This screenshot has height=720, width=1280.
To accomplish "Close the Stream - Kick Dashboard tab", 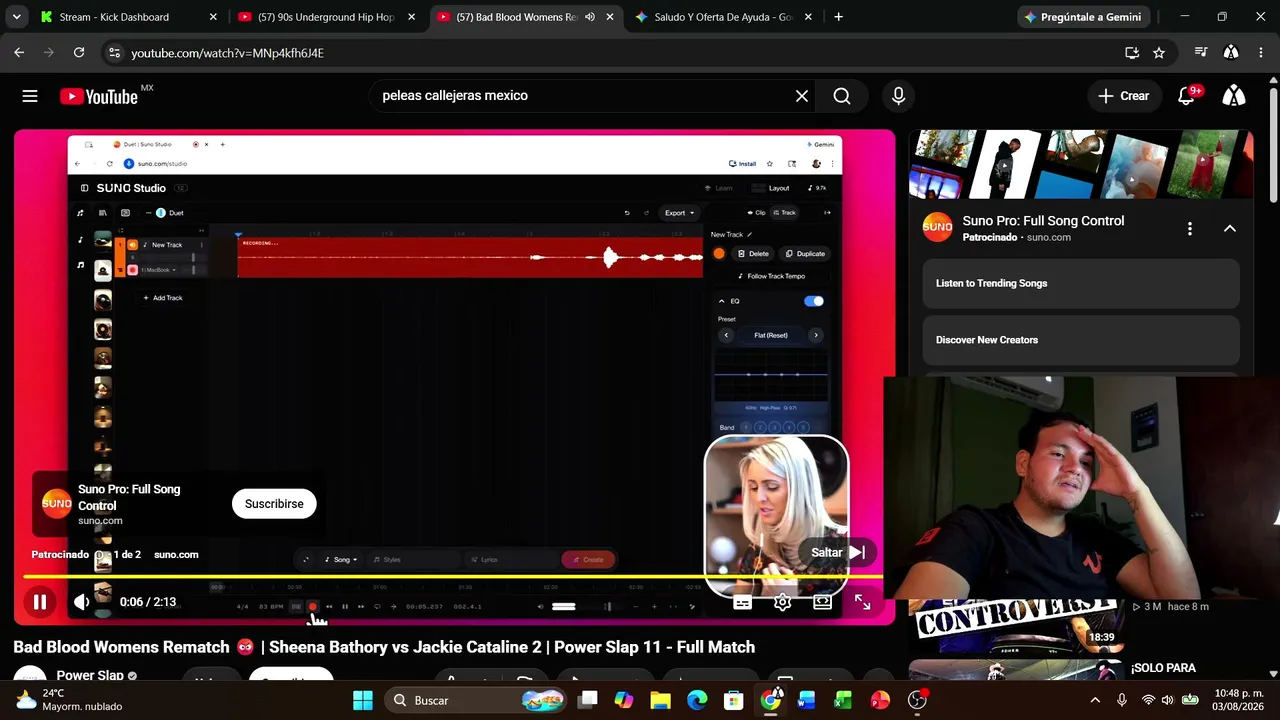I will tap(213, 17).
